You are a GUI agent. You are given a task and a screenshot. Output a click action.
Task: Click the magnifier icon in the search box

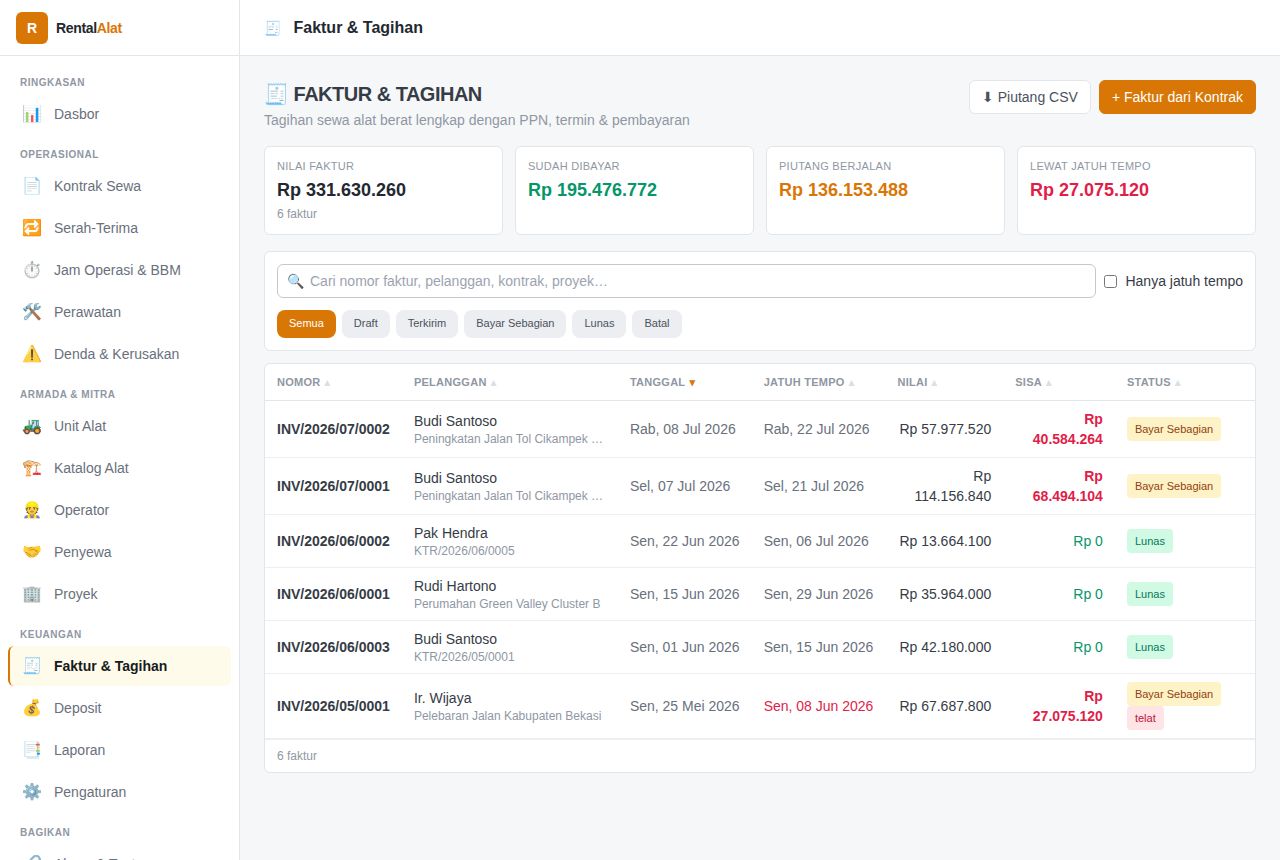pos(295,281)
